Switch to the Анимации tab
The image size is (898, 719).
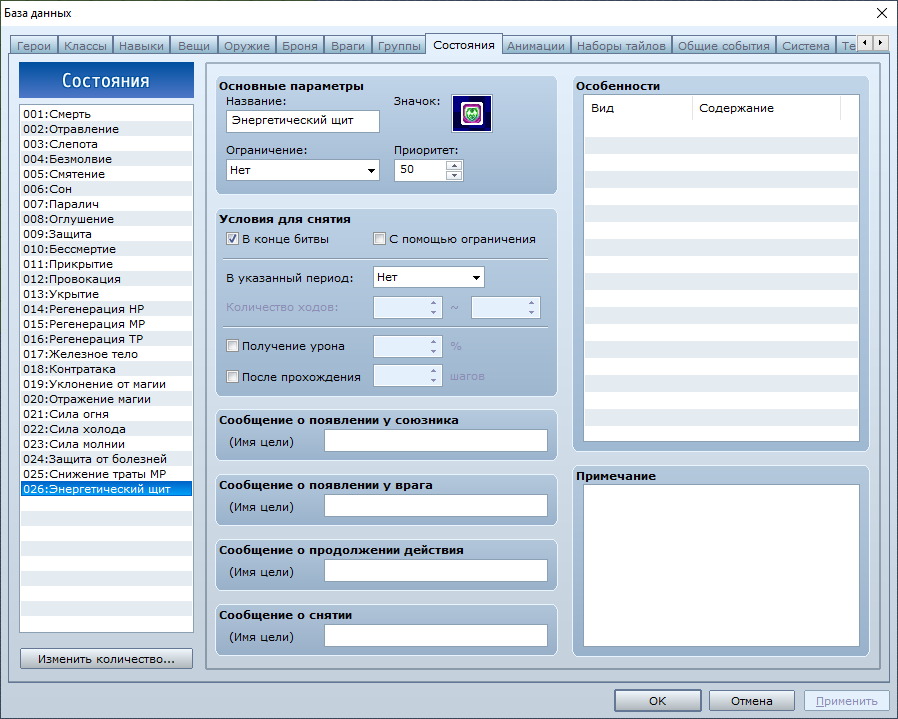click(536, 46)
